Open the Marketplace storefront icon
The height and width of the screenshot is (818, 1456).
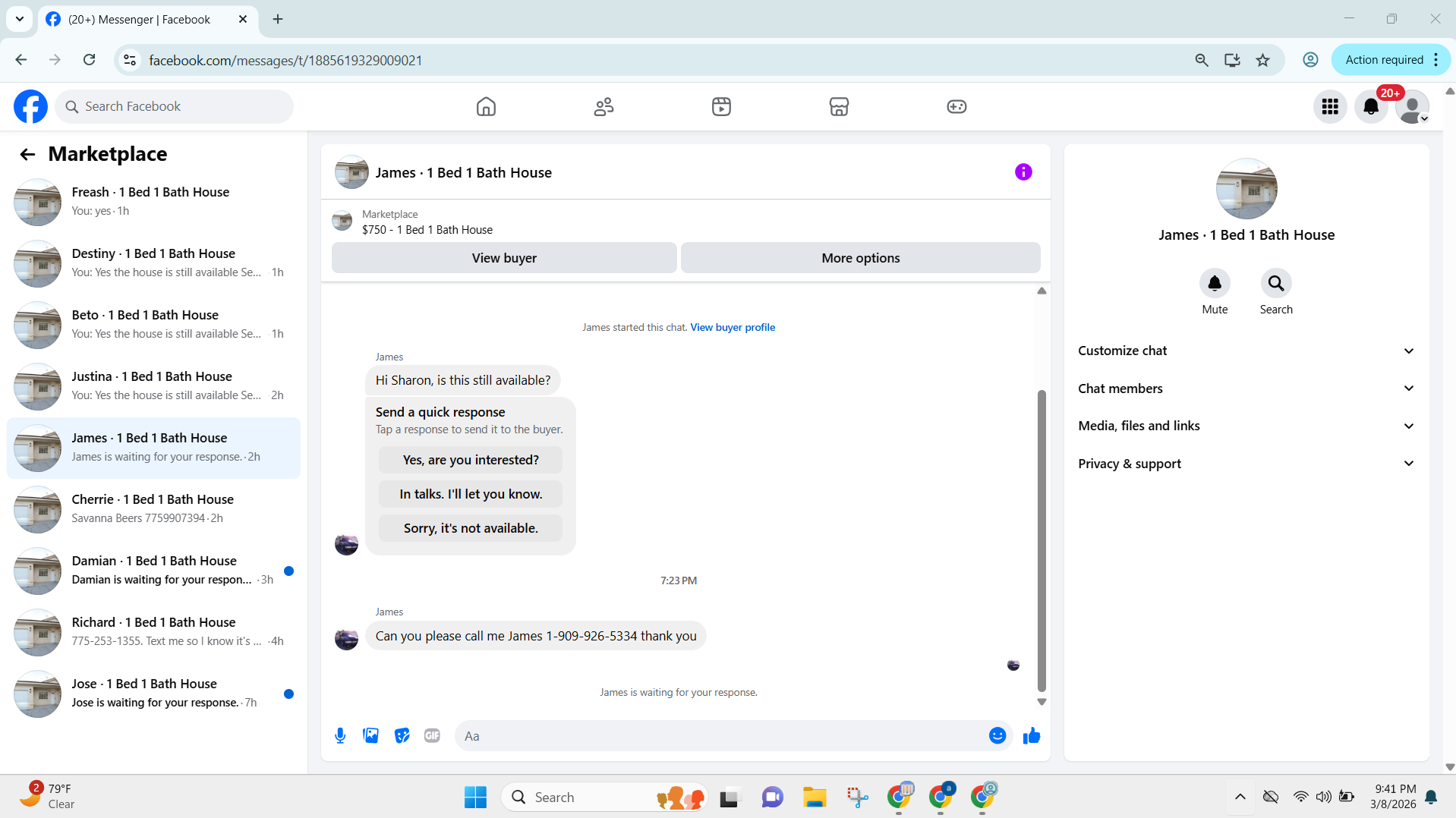839,106
